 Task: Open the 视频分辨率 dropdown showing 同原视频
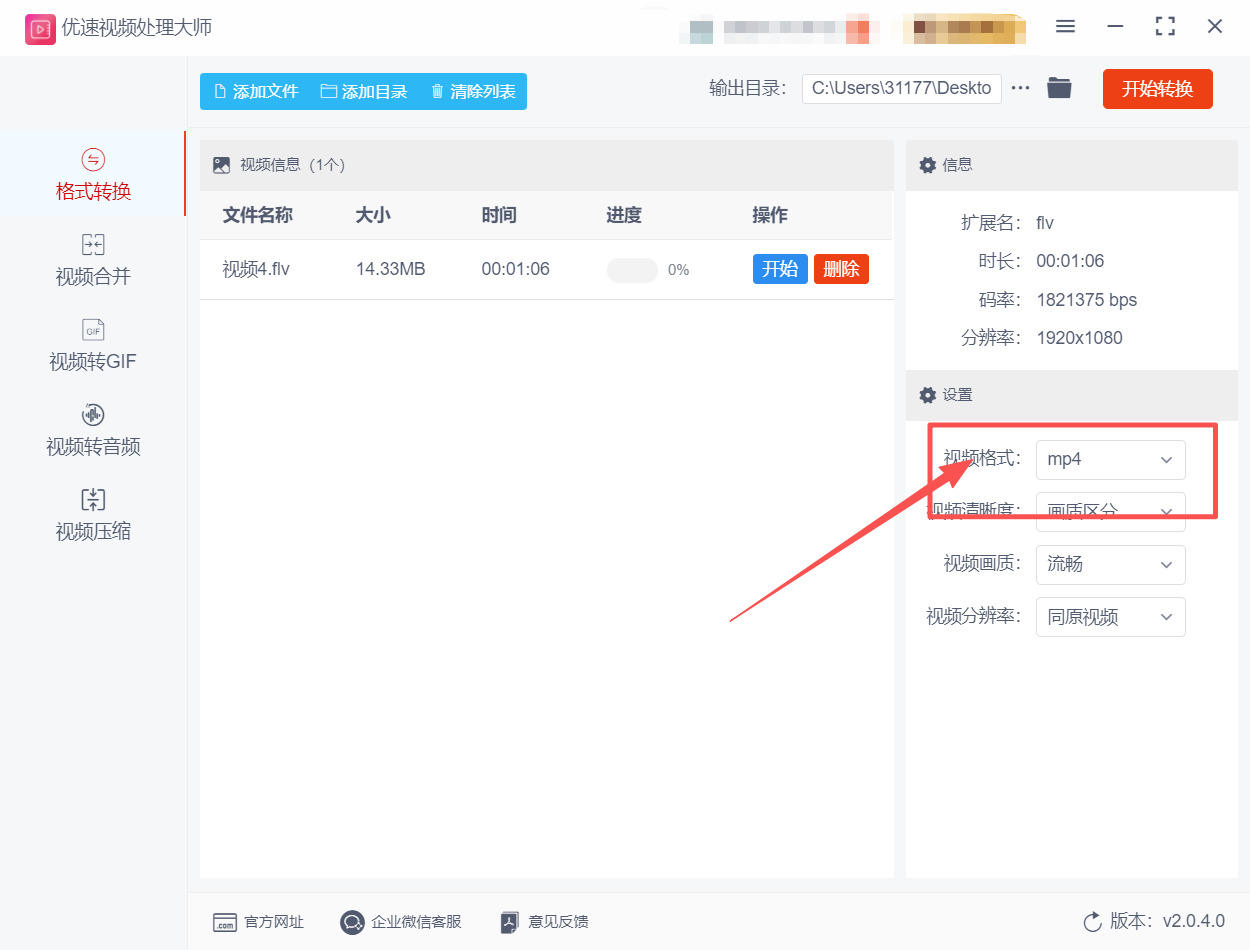(1110, 617)
